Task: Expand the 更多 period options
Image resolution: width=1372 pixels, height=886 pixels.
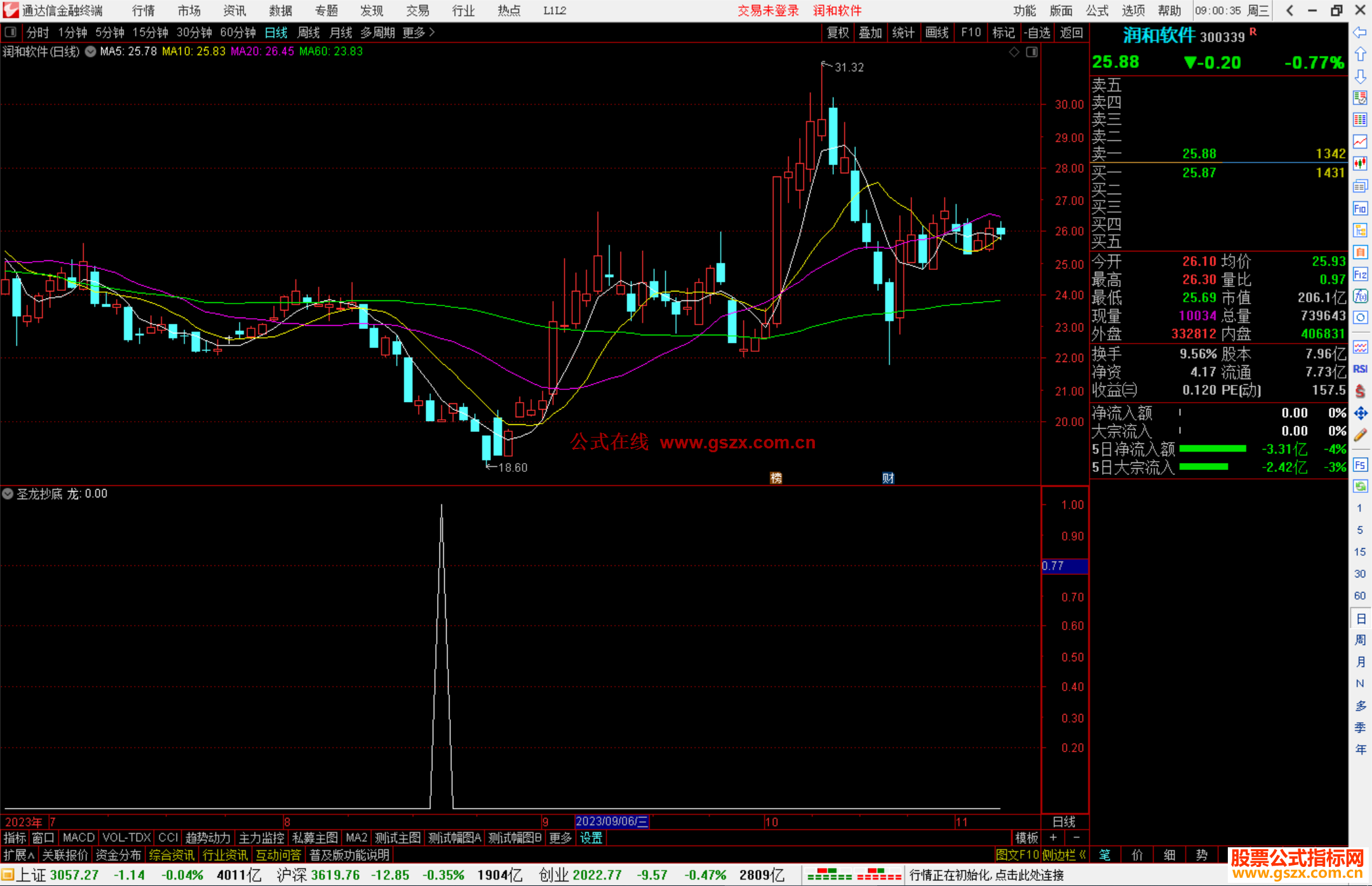Action: [419, 32]
